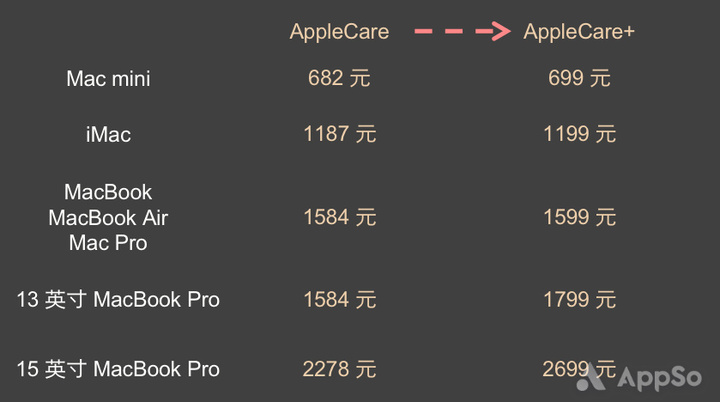Click the 682 元 price

click(x=339, y=78)
